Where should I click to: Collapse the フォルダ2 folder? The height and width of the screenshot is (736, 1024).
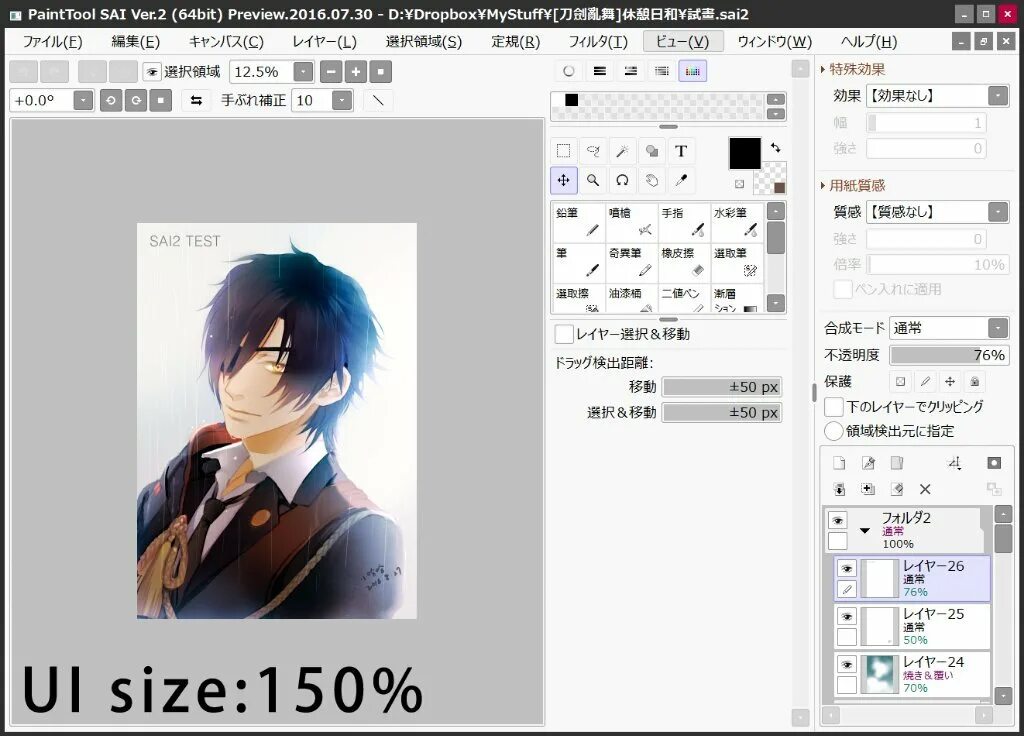[865, 530]
